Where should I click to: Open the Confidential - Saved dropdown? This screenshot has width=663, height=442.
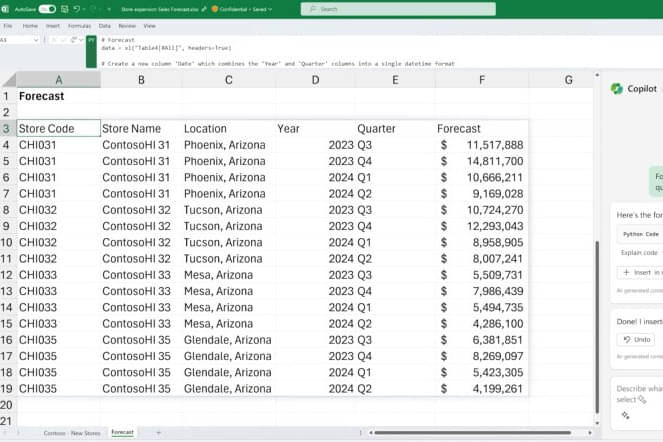pyautogui.click(x=246, y=9)
